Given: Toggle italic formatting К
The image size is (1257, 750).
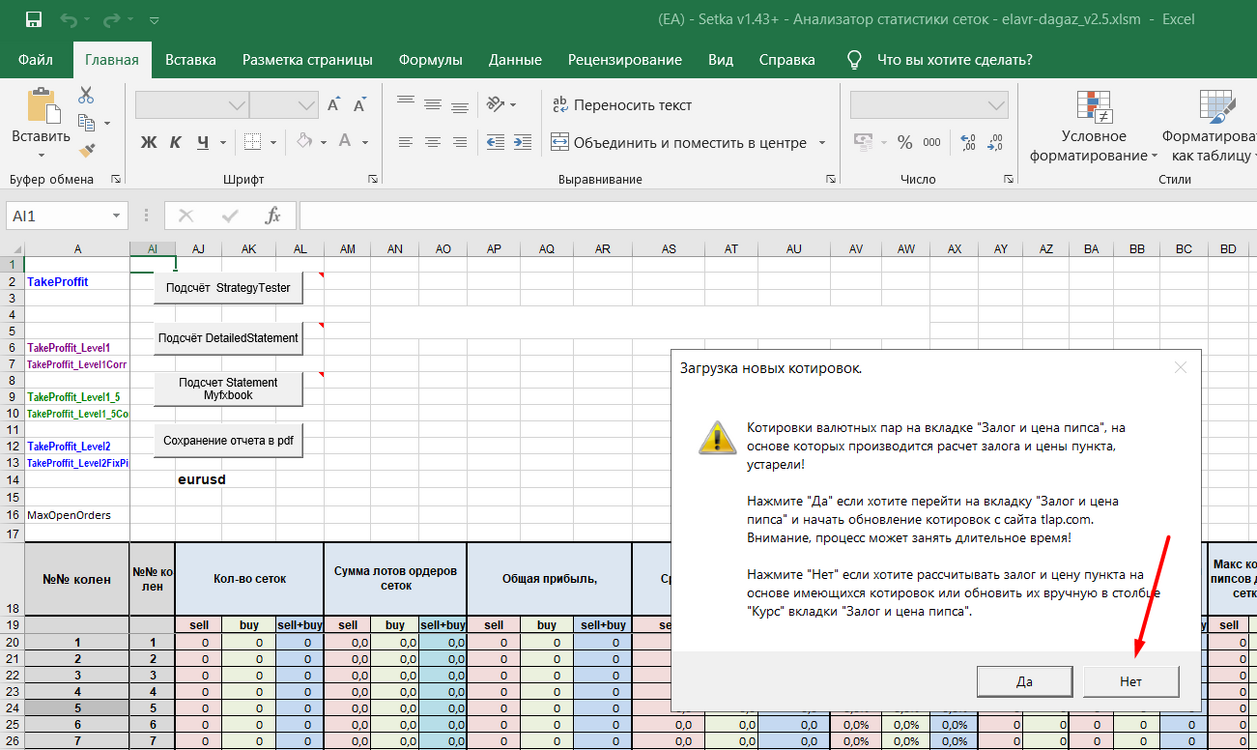Looking at the screenshot, I should (176, 143).
